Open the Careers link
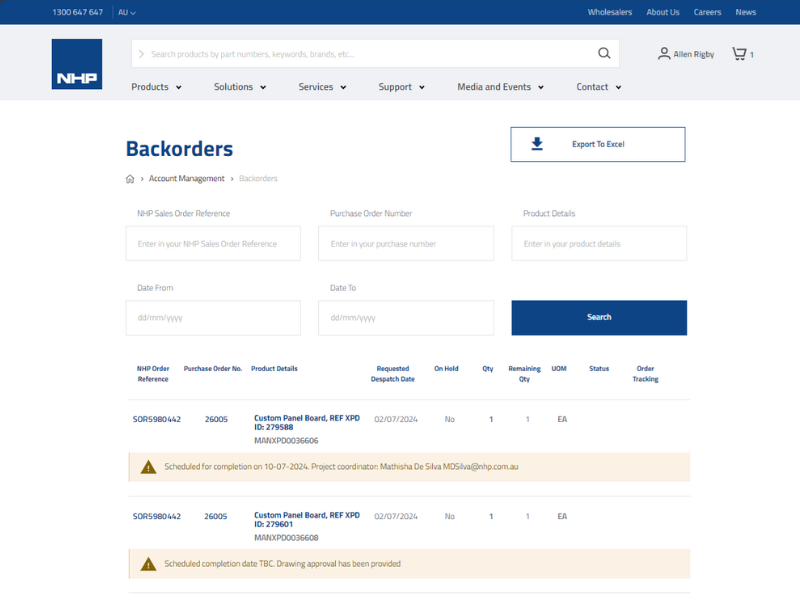This screenshot has width=800, height=600. (707, 12)
